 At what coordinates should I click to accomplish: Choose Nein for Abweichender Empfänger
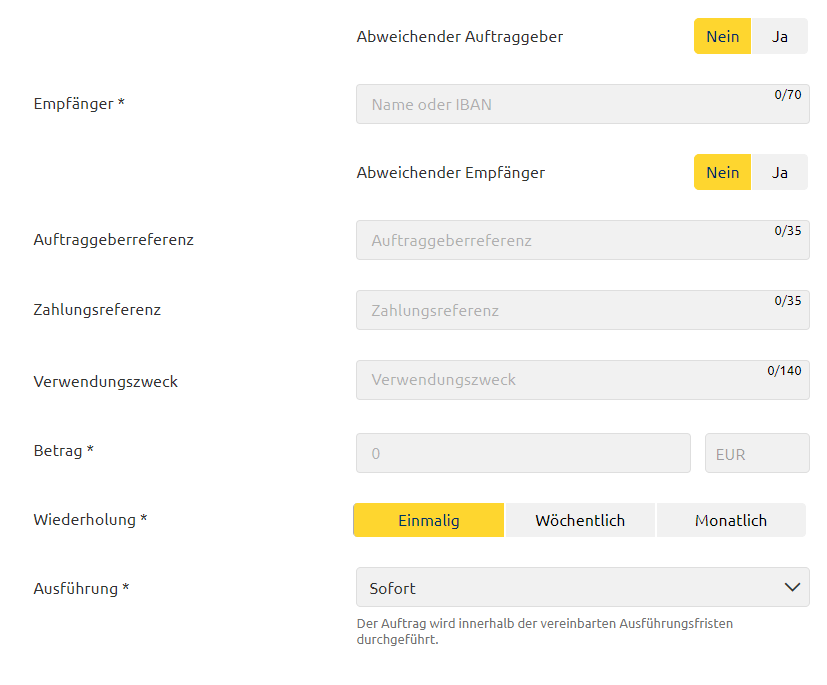(723, 172)
